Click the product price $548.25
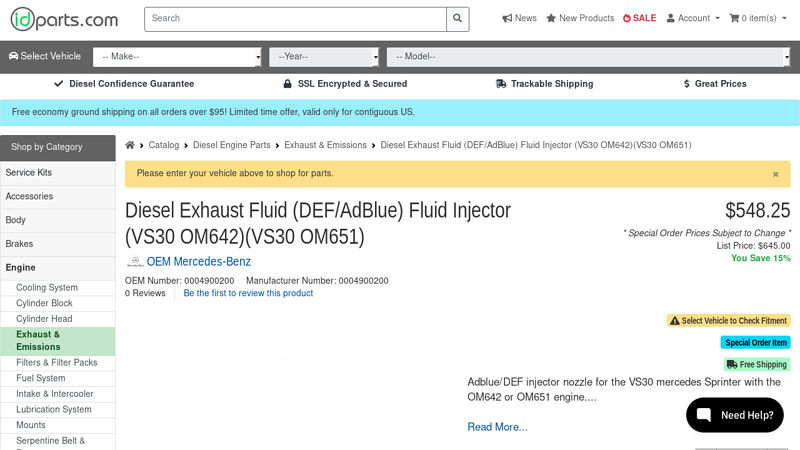 (x=758, y=210)
